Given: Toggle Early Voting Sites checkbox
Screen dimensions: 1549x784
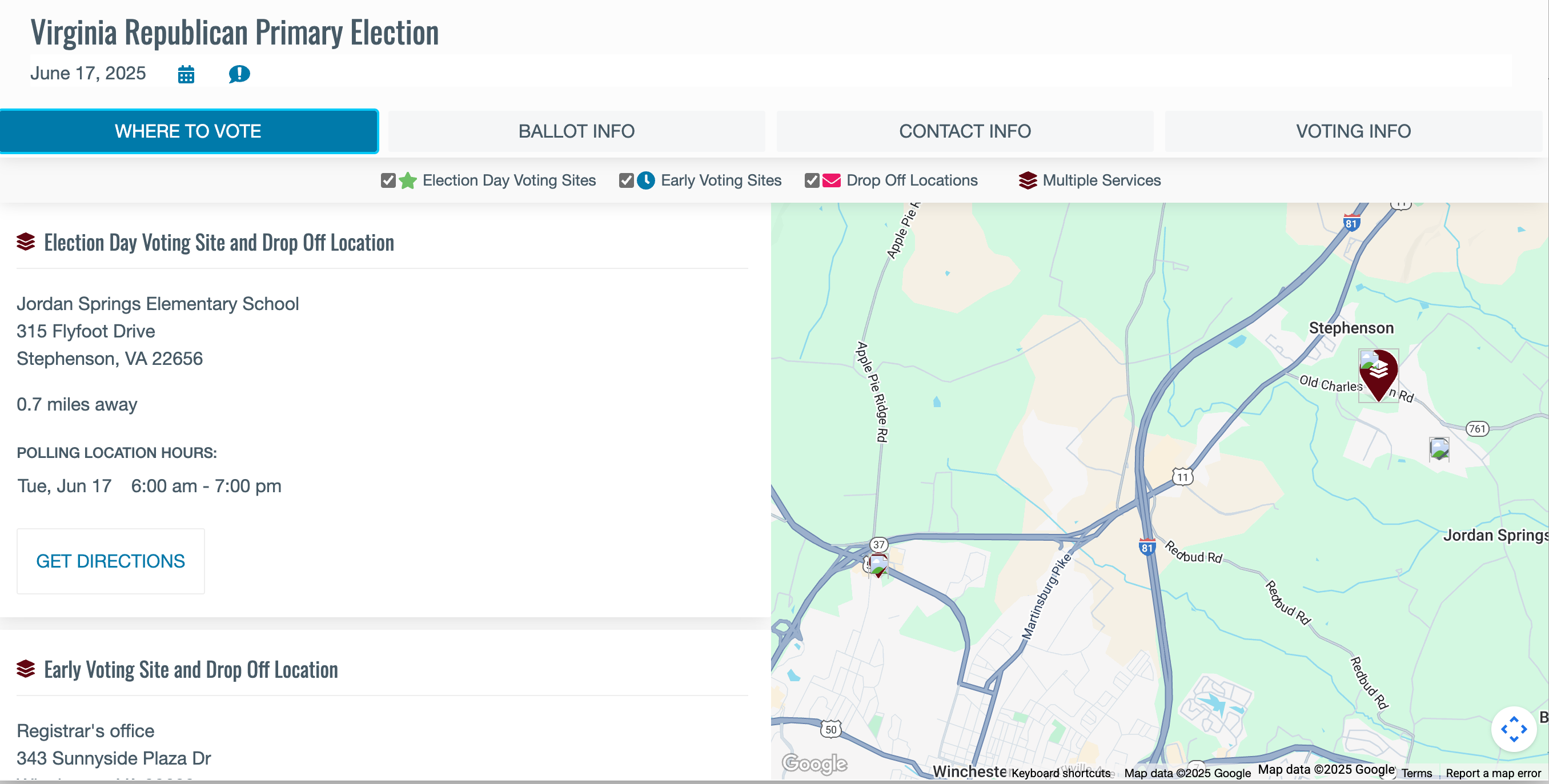Looking at the screenshot, I should [x=626, y=180].
